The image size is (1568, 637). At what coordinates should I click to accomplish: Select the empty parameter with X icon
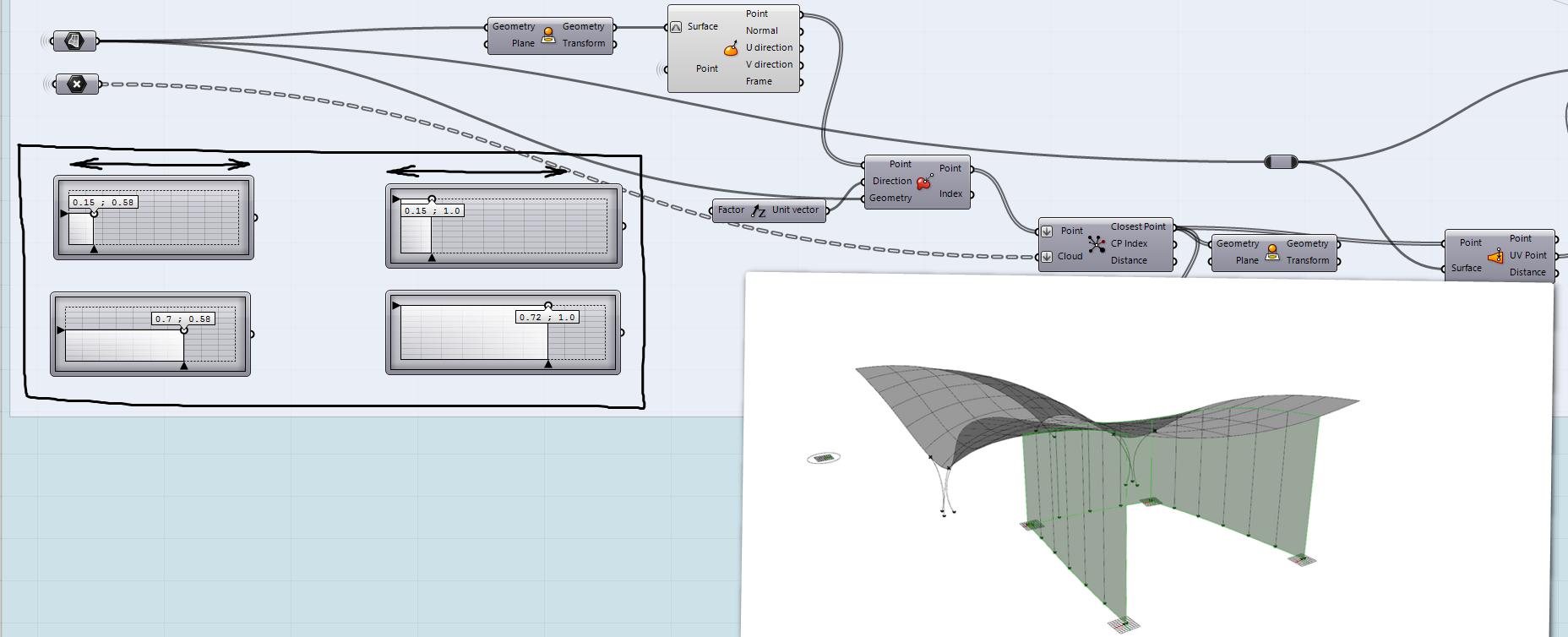pos(77,84)
